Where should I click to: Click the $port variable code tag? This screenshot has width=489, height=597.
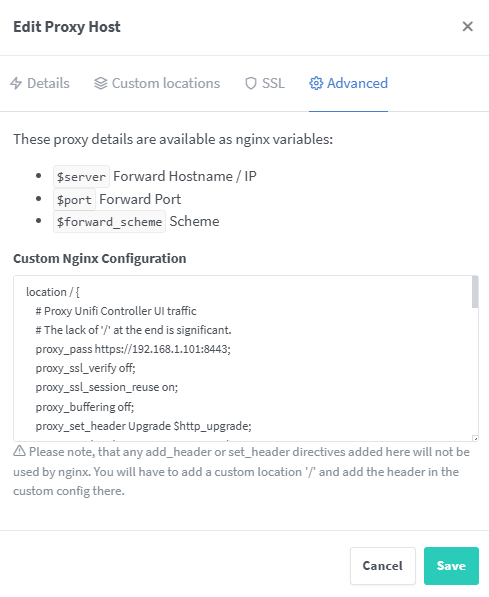coord(74,200)
